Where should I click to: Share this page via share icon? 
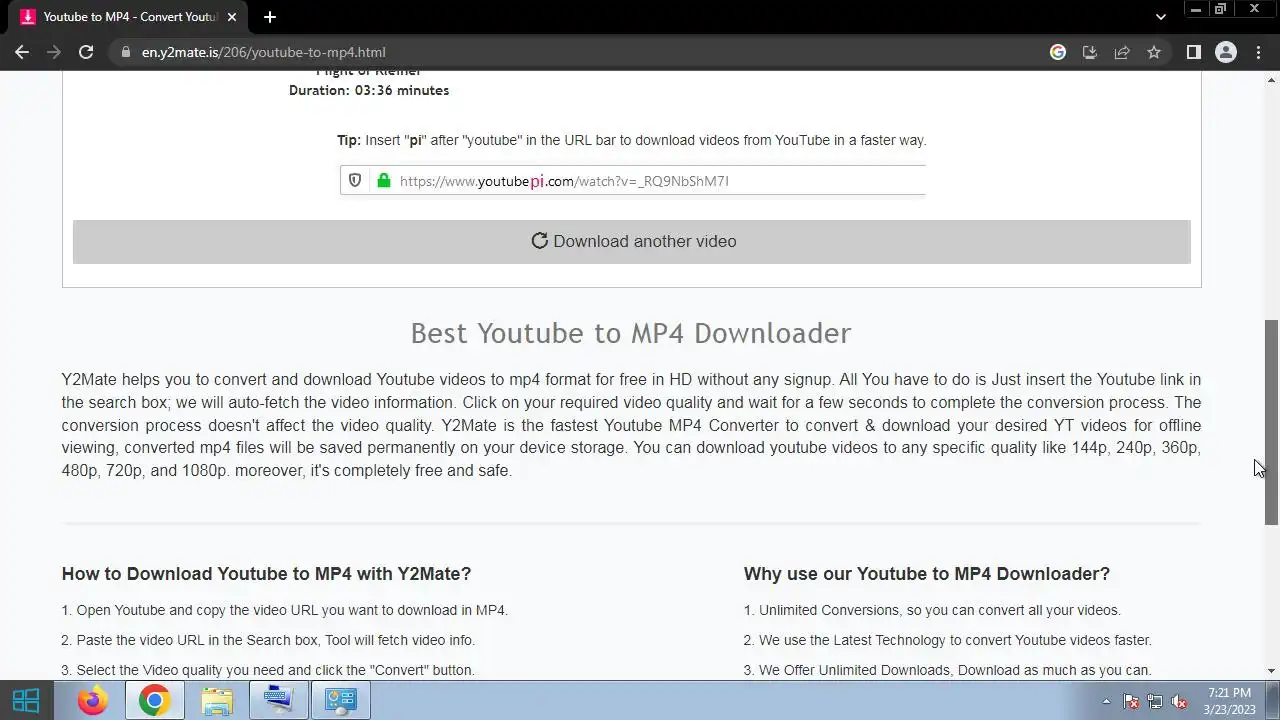[x=1122, y=52]
